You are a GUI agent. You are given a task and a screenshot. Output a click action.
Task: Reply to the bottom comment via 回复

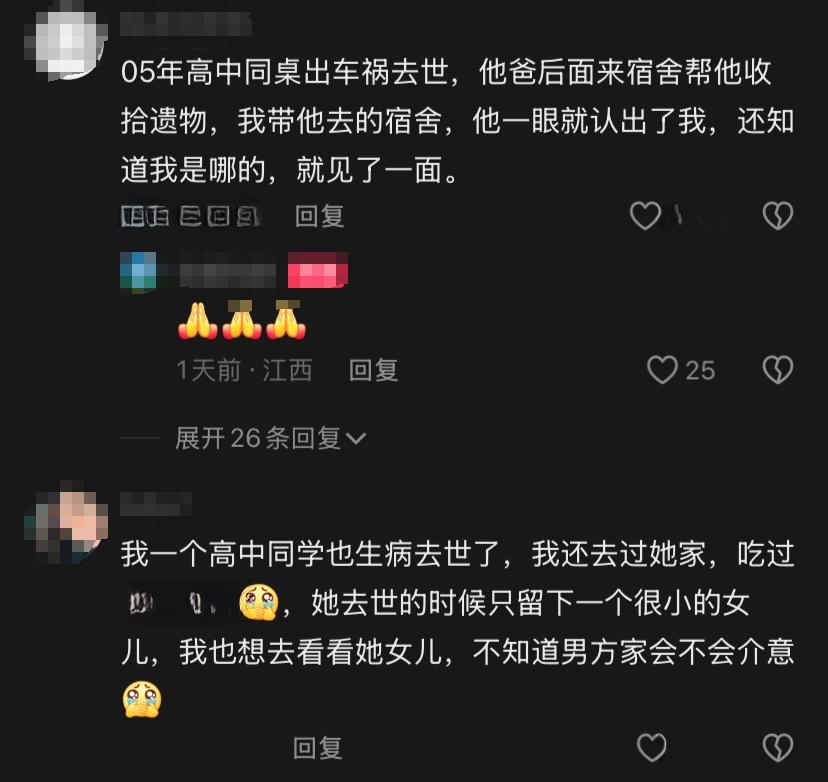coord(318,748)
